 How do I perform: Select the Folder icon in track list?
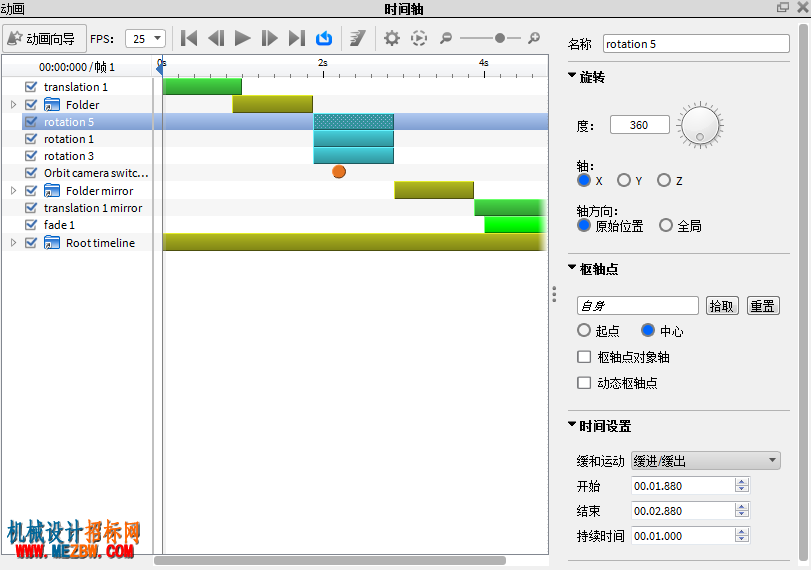pos(52,104)
